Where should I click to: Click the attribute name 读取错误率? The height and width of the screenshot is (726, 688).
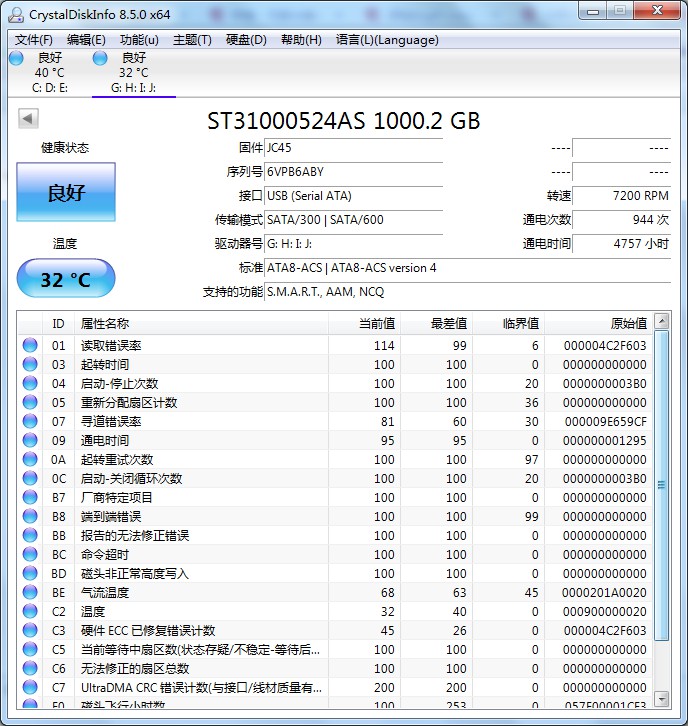pos(111,345)
